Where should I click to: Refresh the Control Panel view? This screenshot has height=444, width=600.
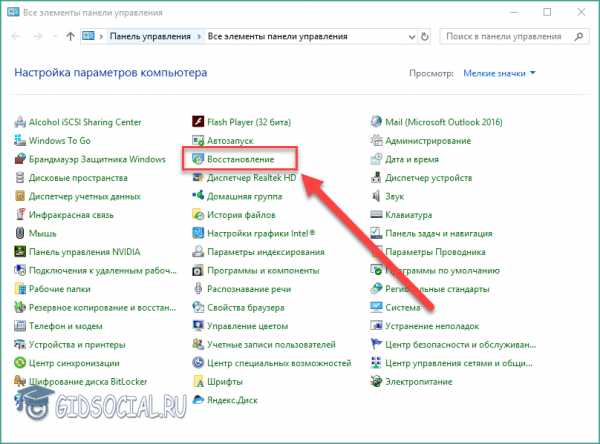click(425, 37)
